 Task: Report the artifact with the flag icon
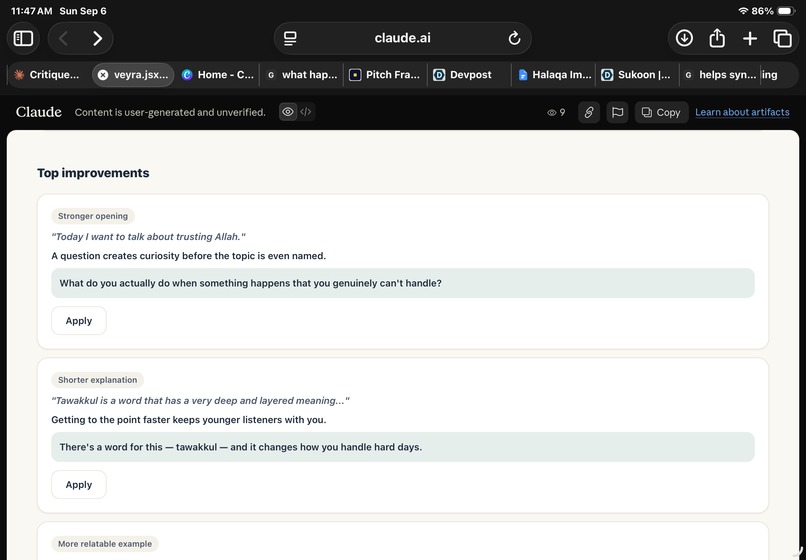pos(617,112)
